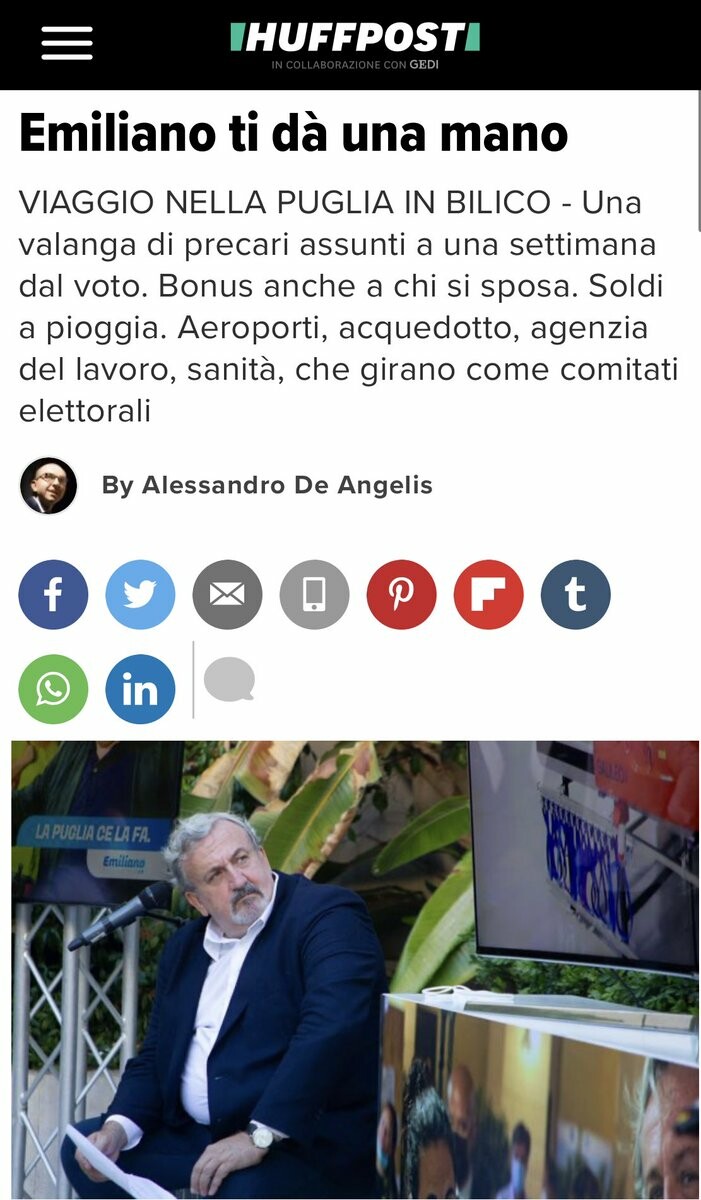Pin the article on Pinterest
The height and width of the screenshot is (1200, 701).
pos(401,595)
